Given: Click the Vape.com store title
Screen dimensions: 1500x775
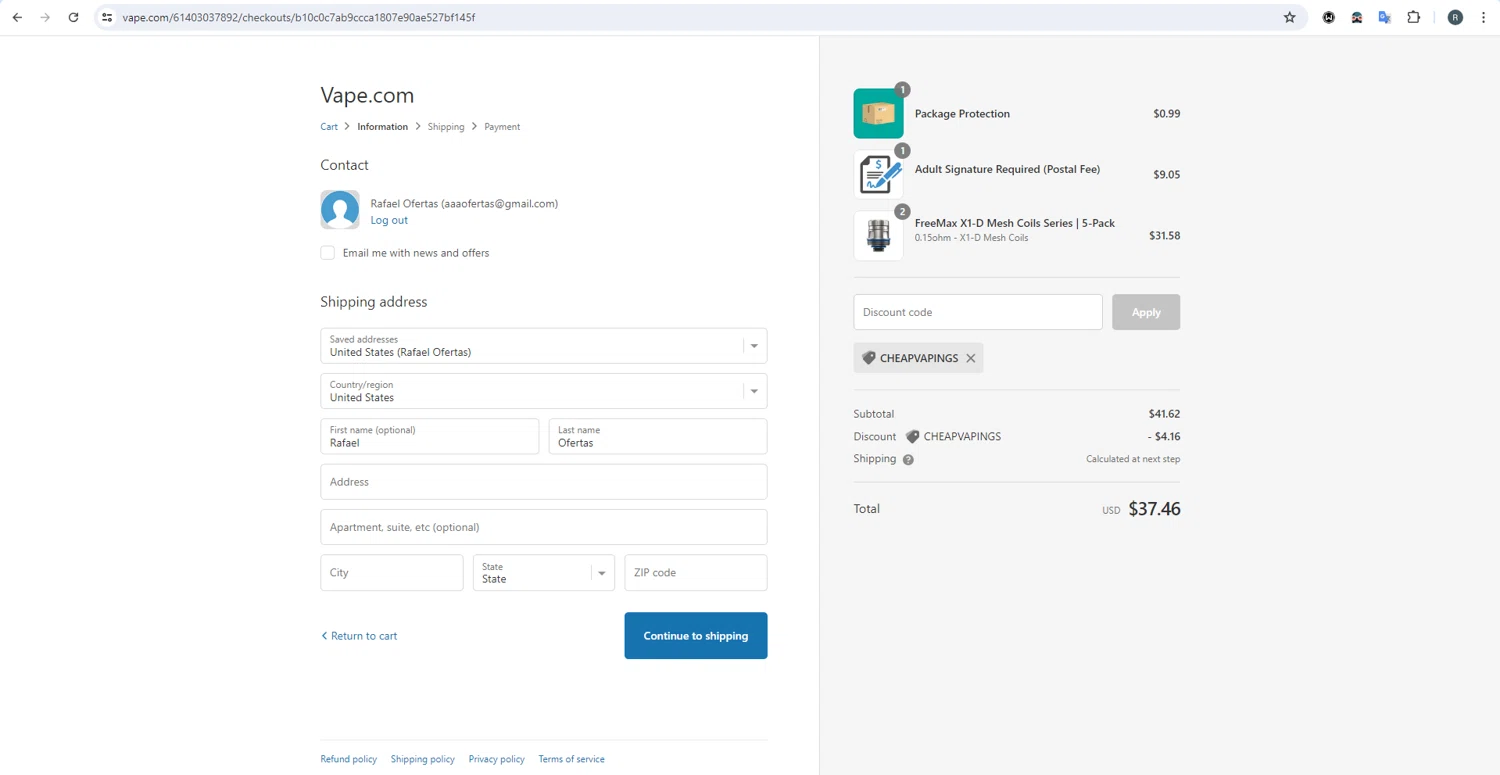Looking at the screenshot, I should pos(367,95).
